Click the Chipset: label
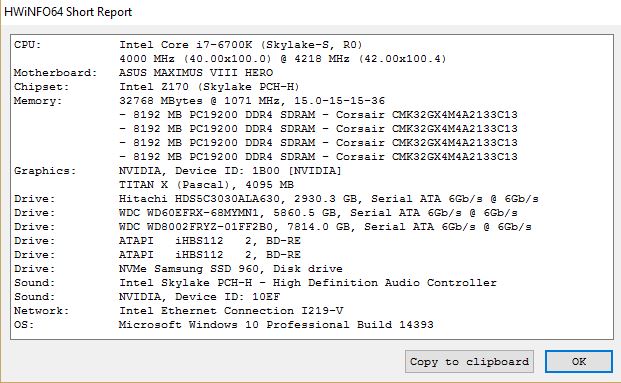Viewport: 621px width, 383px height. tap(42, 87)
